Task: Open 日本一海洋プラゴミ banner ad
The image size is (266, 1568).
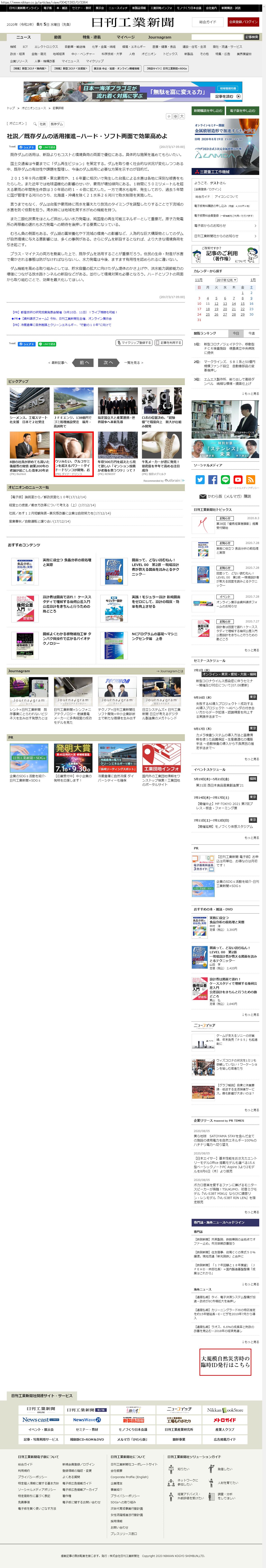Action: pos(133,92)
